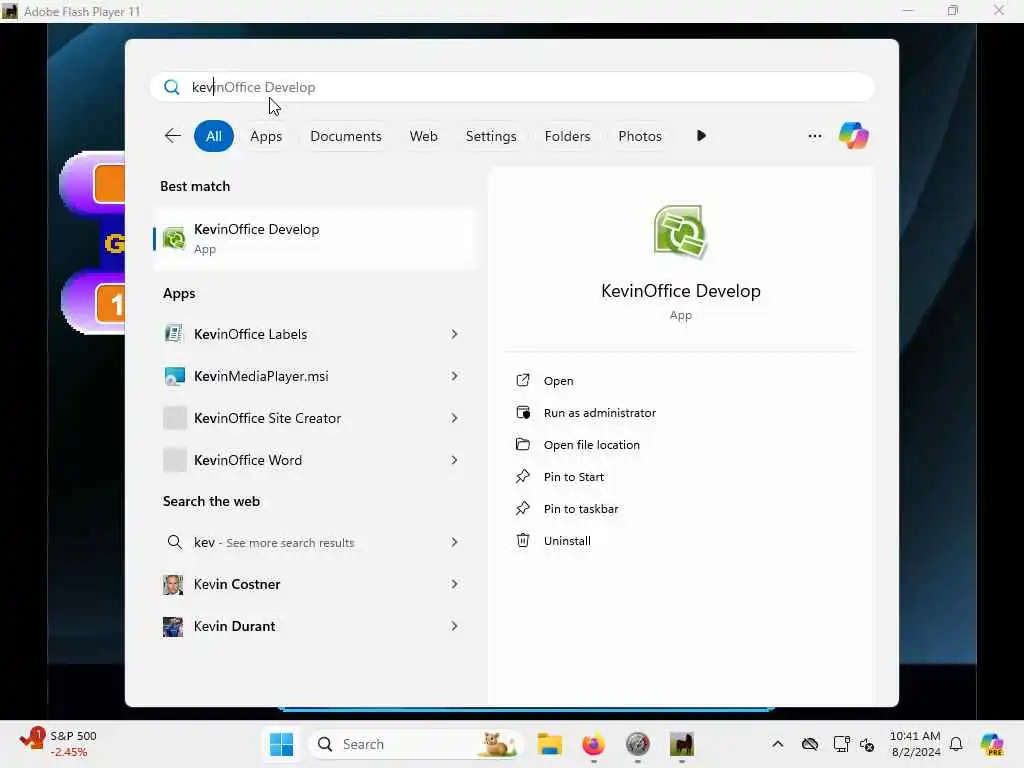Switch to the Folders filter tab
Screen dimensions: 1024x768
pos(567,136)
